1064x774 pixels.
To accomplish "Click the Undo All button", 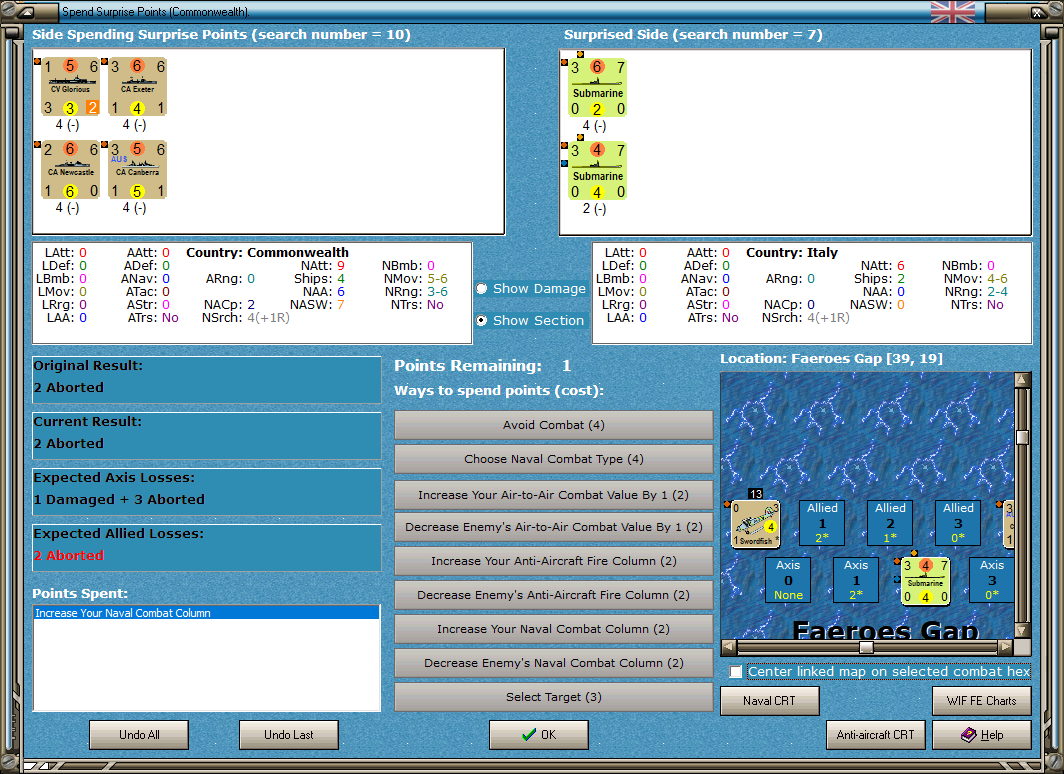I will click(139, 735).
